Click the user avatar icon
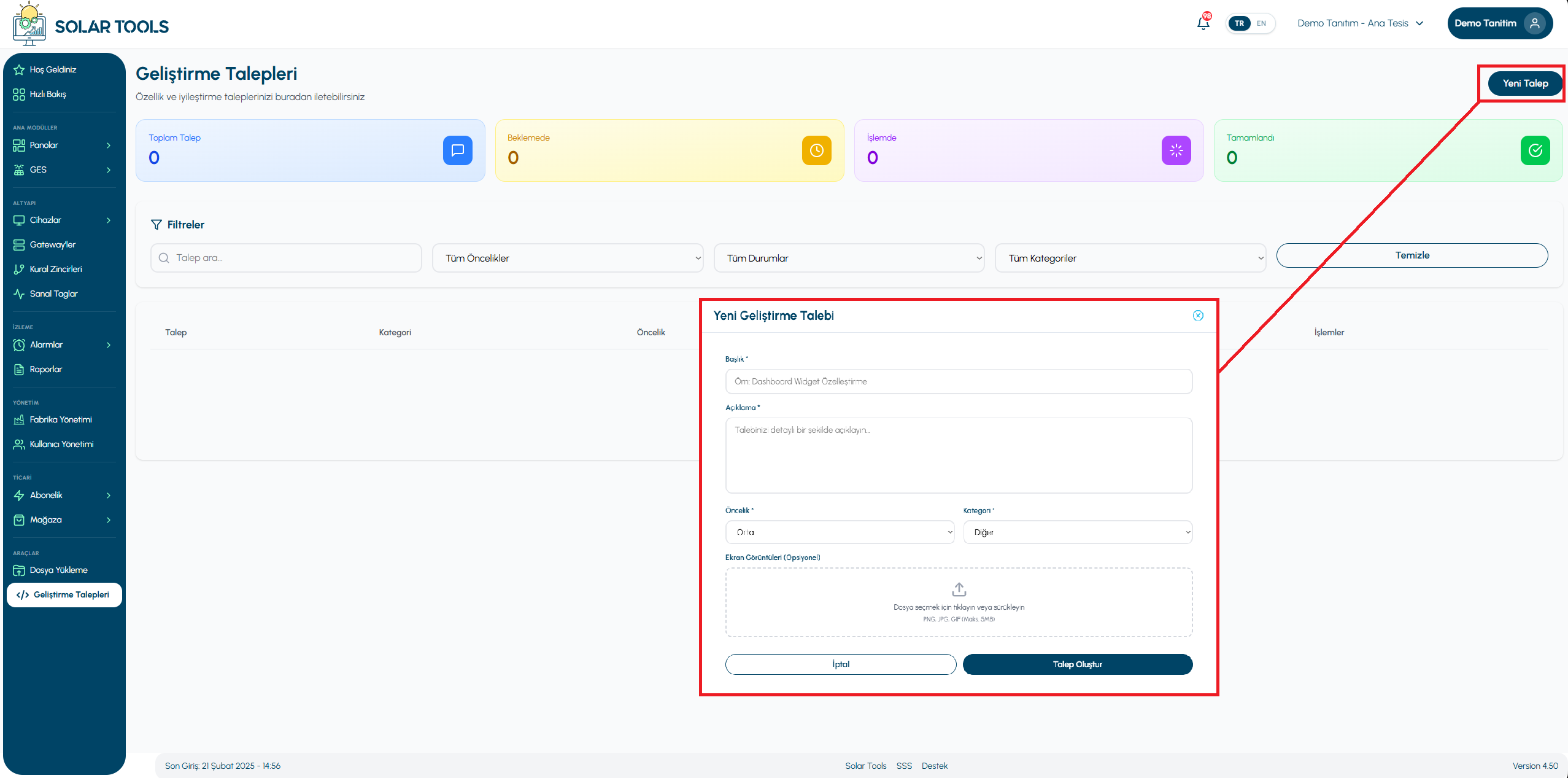 coord(1534,23)
